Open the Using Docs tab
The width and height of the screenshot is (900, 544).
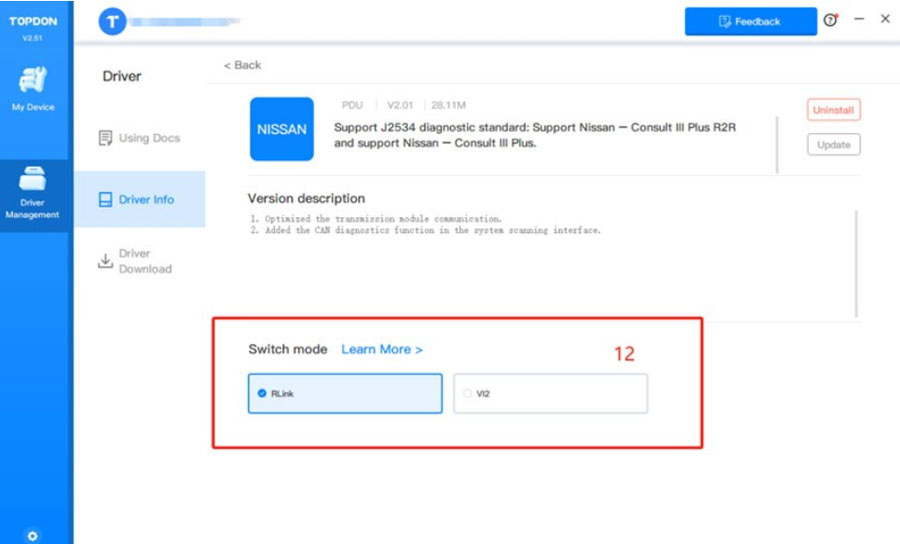pos(139,138)
